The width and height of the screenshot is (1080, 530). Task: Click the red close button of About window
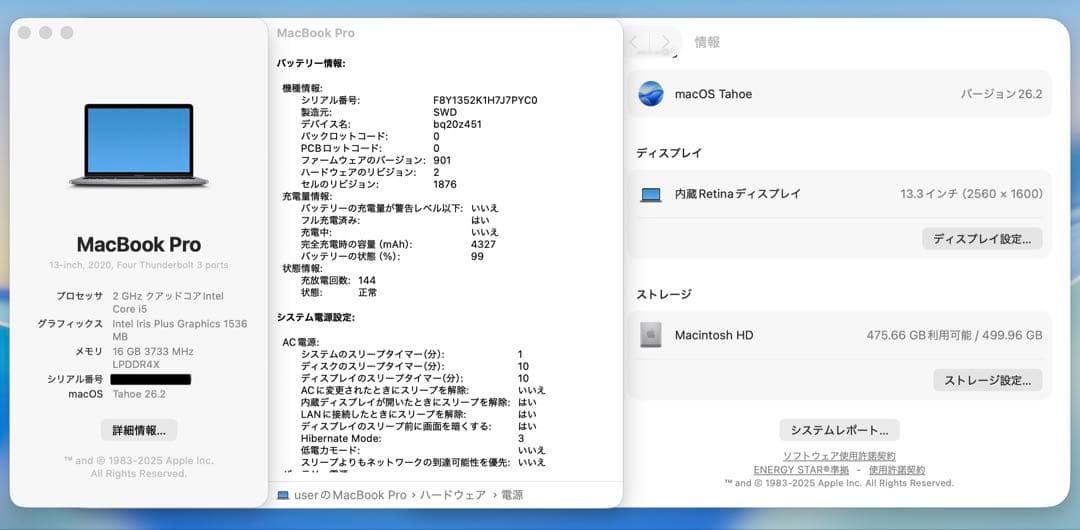24,32
